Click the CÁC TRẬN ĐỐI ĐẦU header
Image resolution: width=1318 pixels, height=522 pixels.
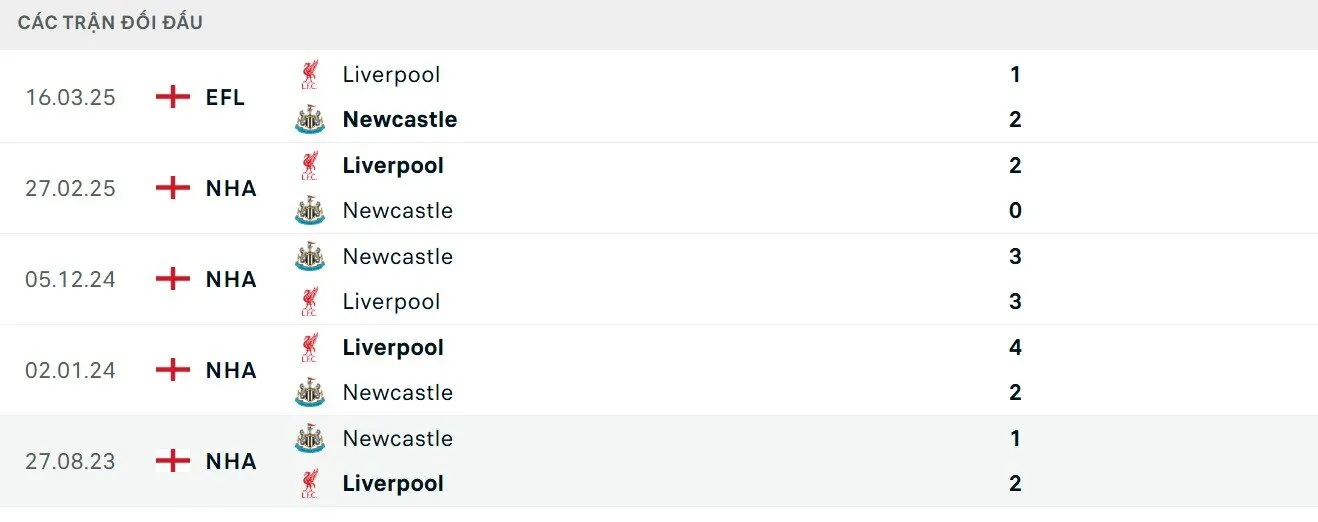click(x=110, y=22)
